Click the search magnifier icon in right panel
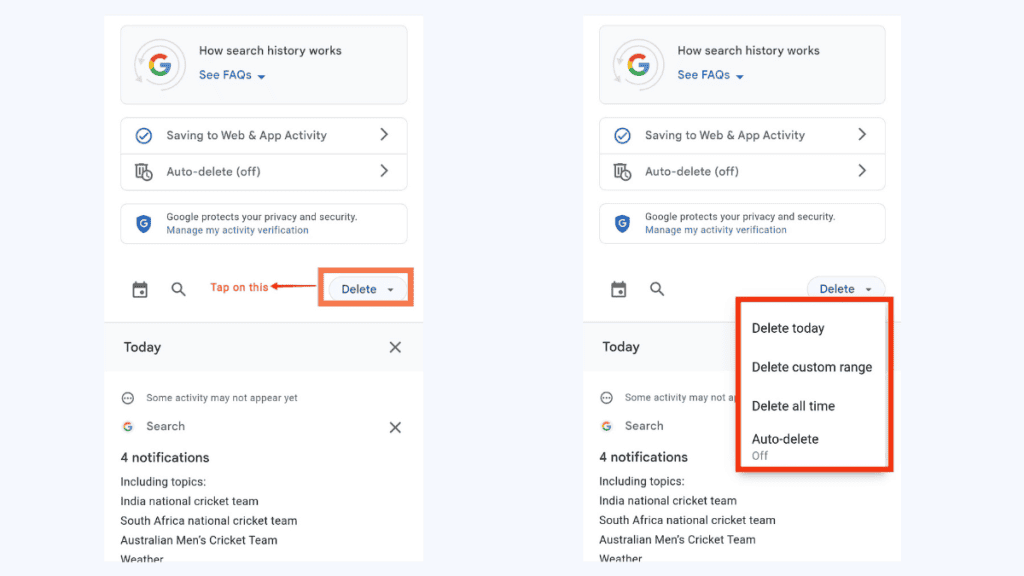This screenshot has height=576, width=1024. point(657,290)
